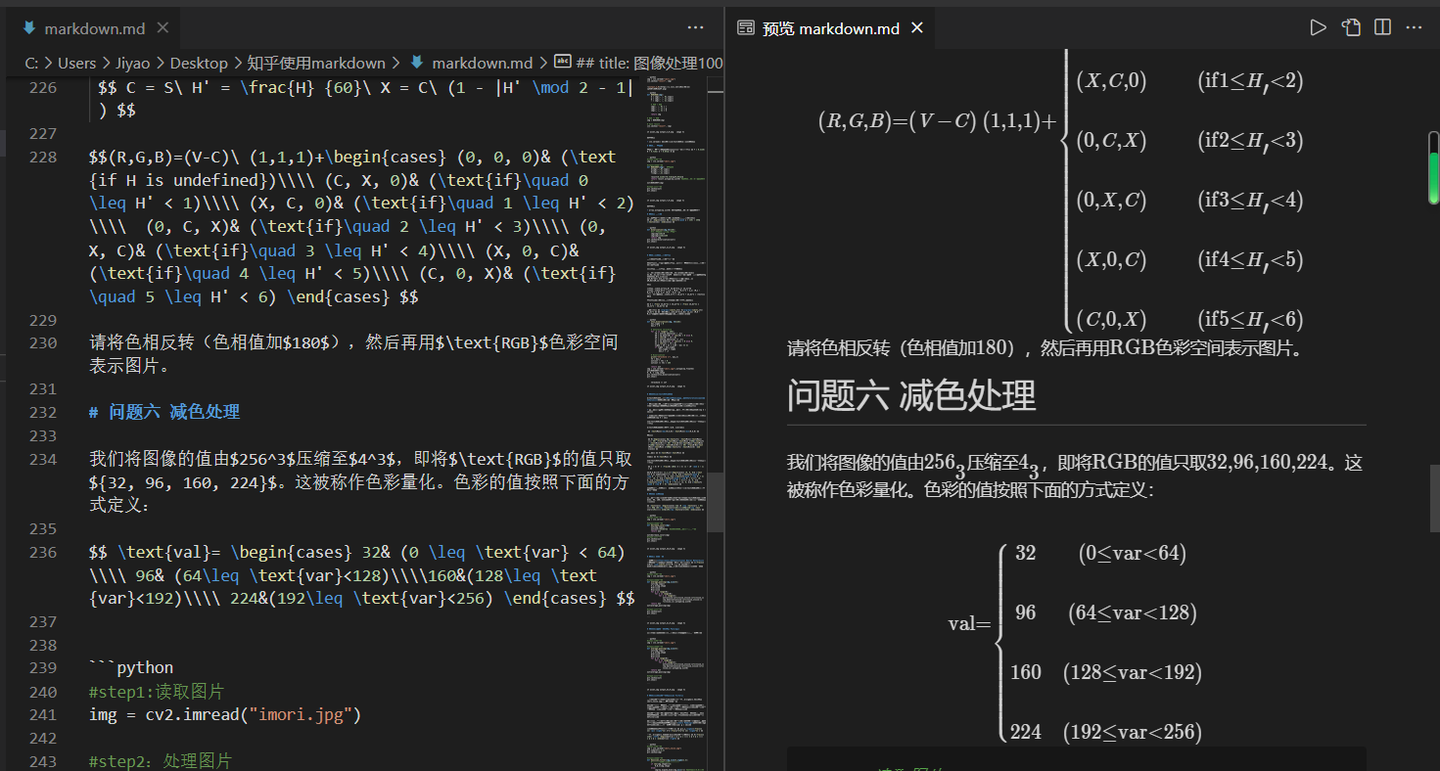Click the markdown arrow icon on the editor tab

[29, 27]
